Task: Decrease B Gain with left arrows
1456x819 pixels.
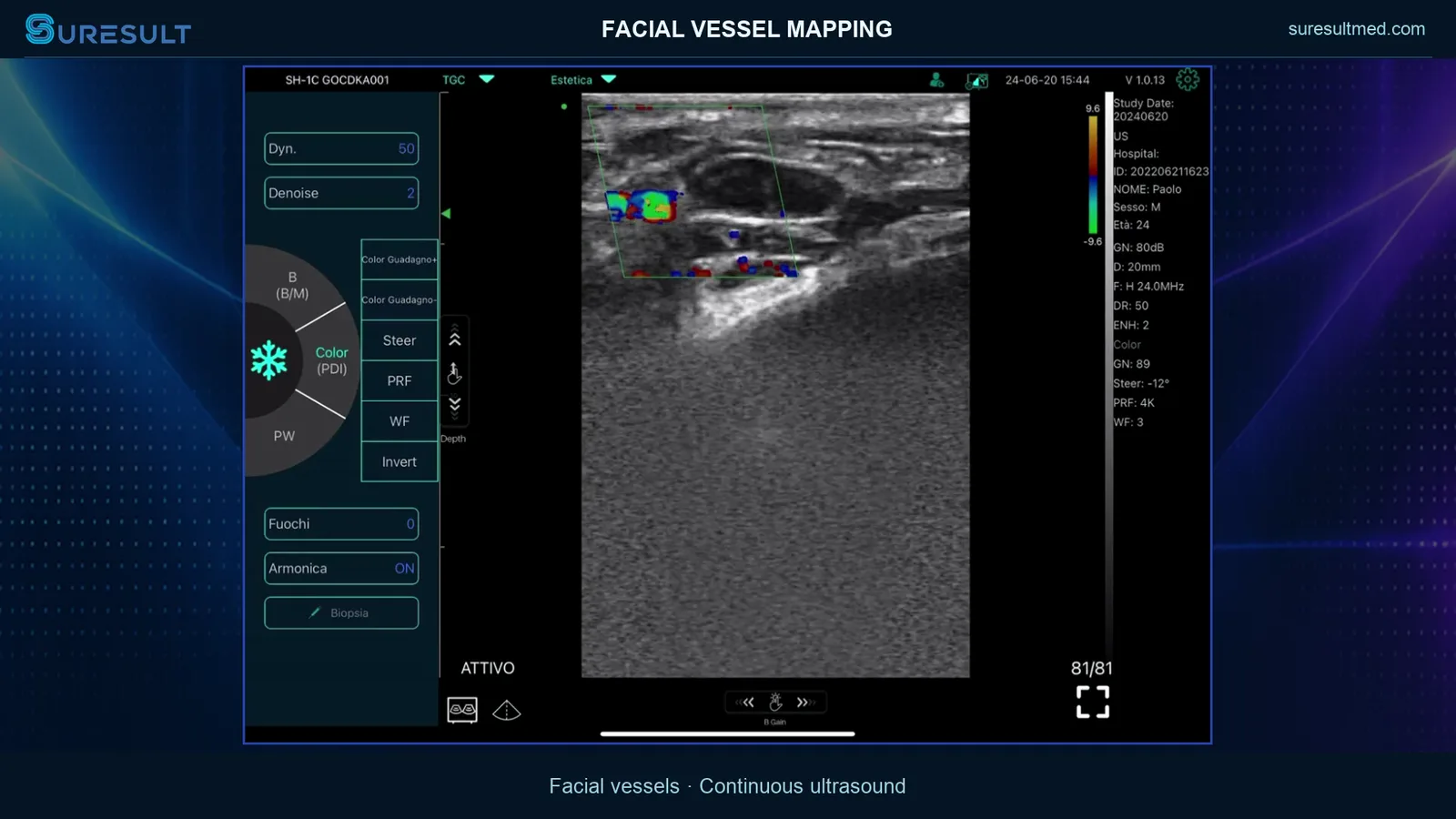Action: (x=746, y=703)
